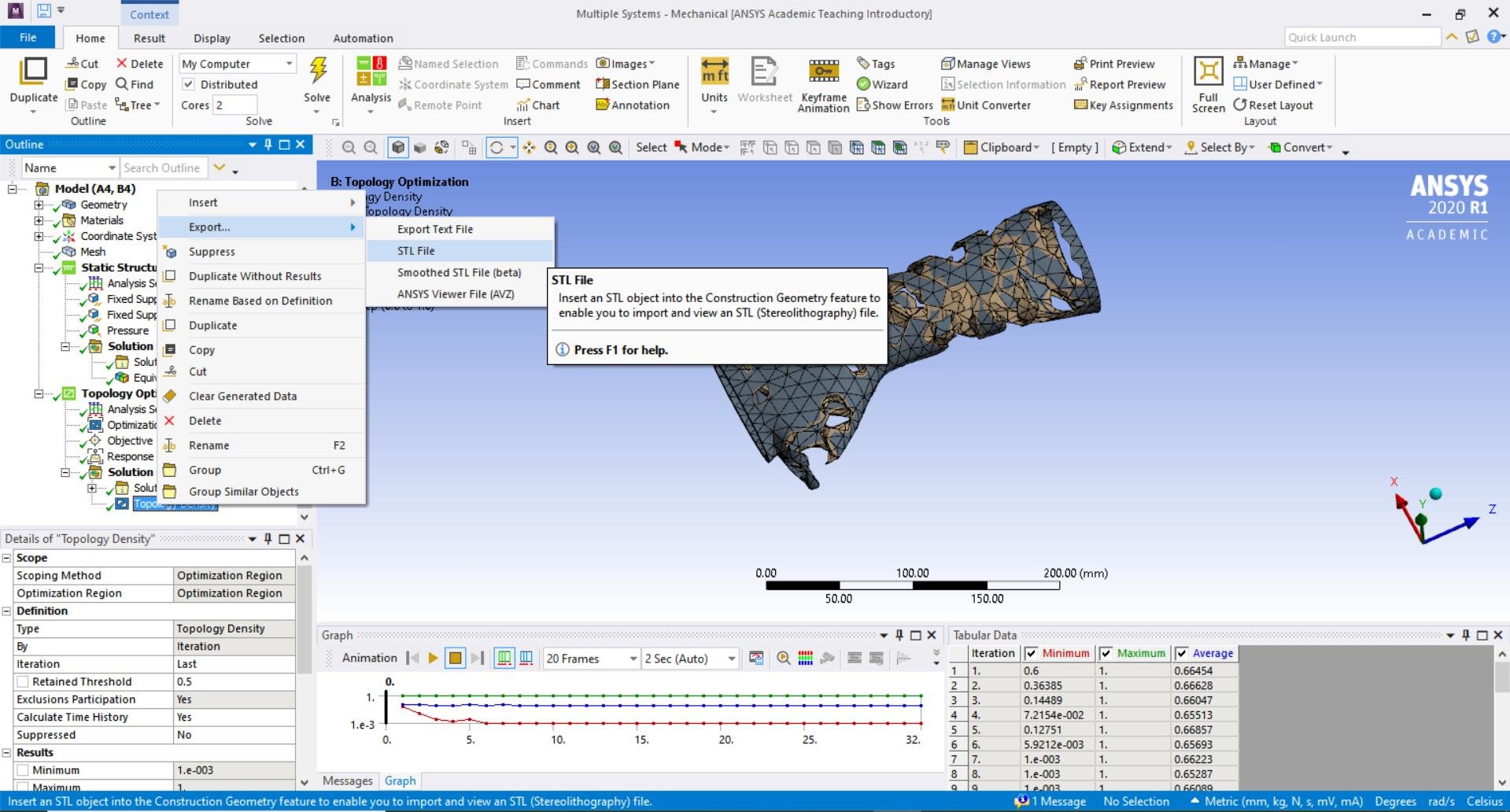Collapse the Model (A4, B4) tree node
This screenshot has height=812, width=1510.
point(13,189)
